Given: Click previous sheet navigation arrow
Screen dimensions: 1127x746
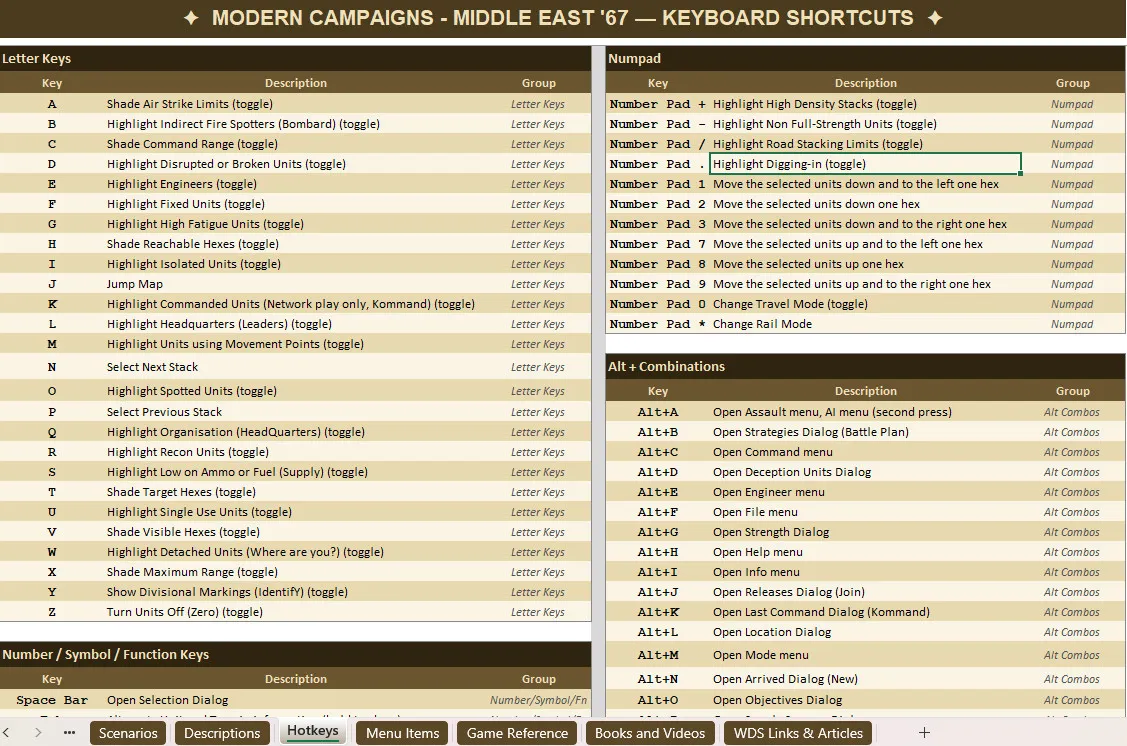Looking at the screenshot, I should (x=6, y=732).
